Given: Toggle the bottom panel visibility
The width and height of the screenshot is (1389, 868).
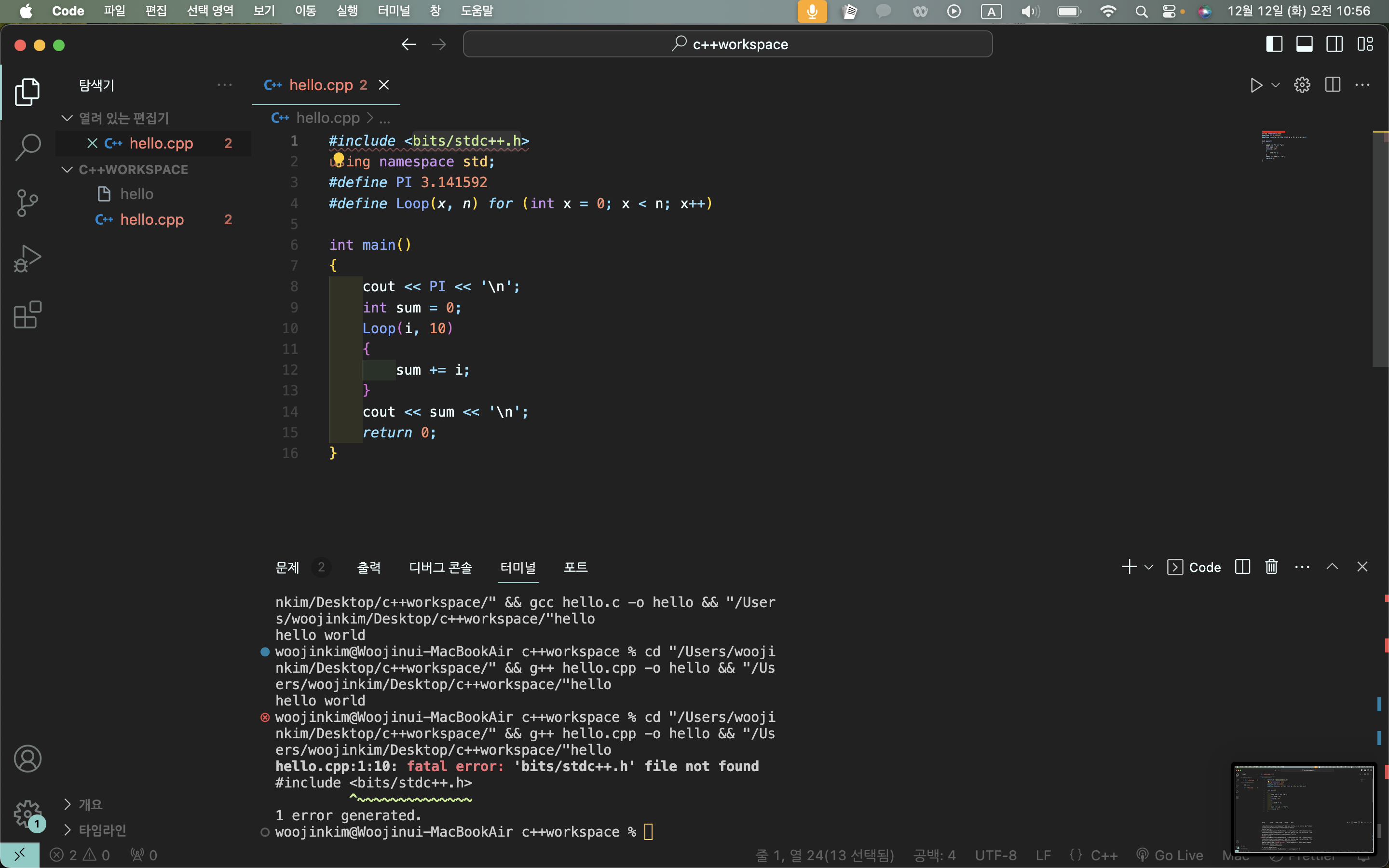Looking at the screenshot, I should [x=1304, y=44].
